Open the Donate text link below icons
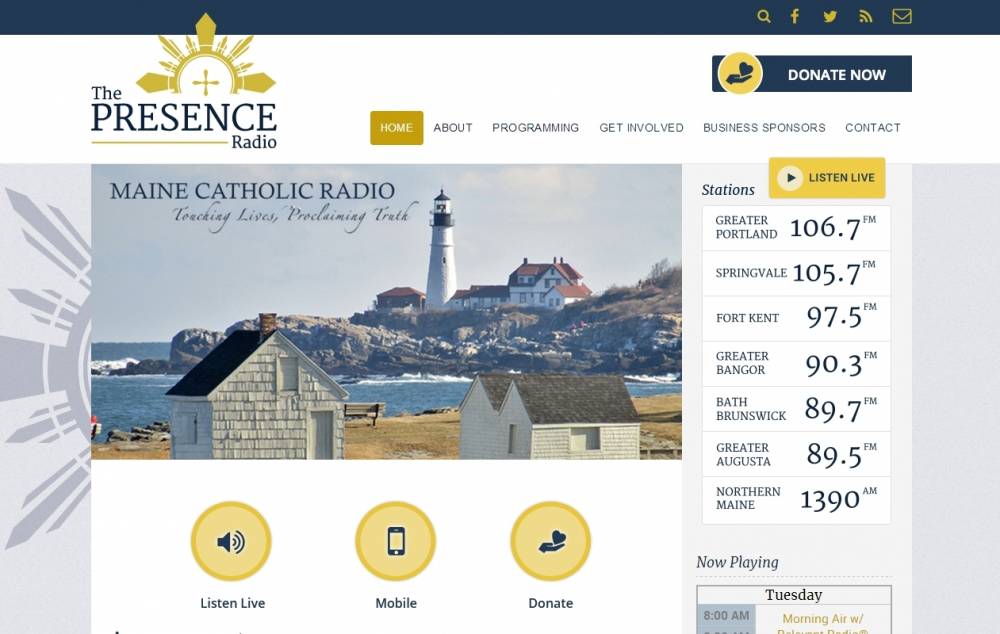 550,603
